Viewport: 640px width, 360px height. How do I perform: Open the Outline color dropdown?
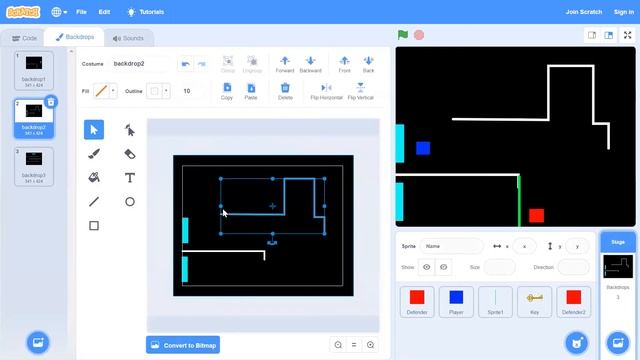[x=166, y=91]
